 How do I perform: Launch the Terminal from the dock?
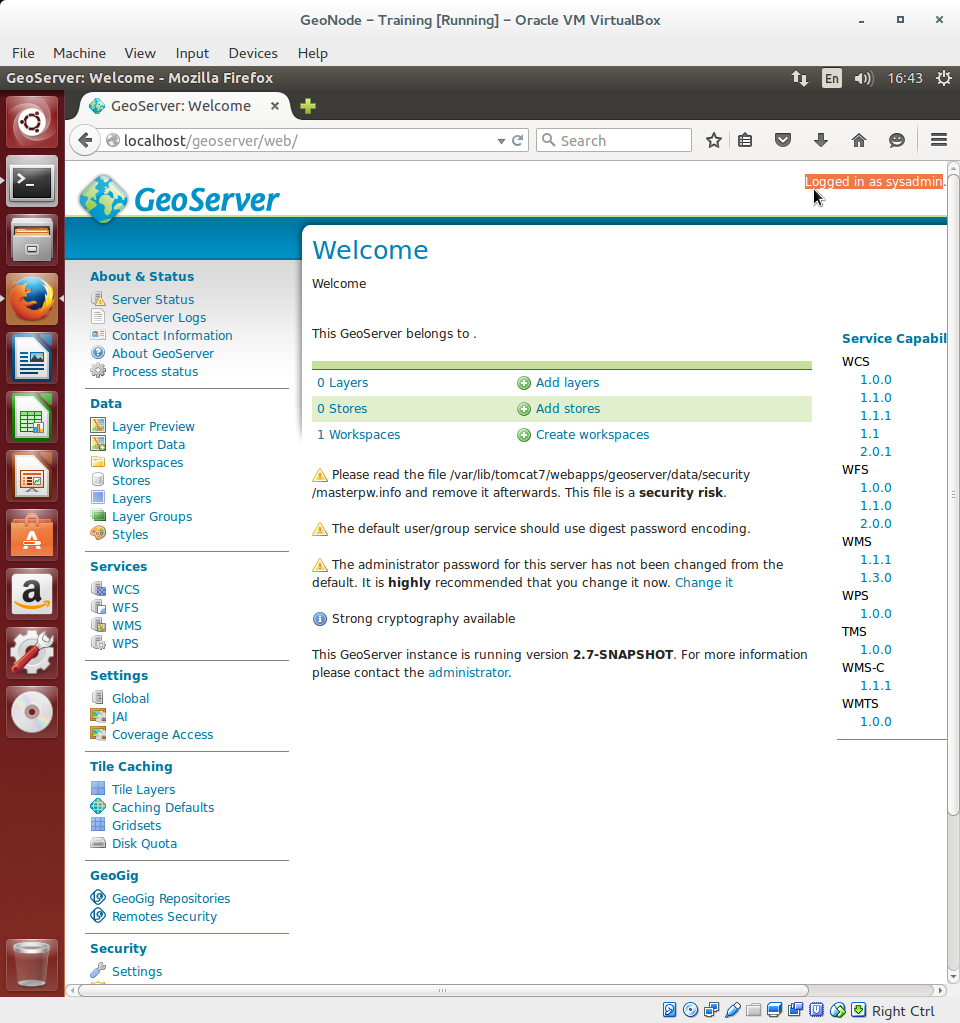31,181
